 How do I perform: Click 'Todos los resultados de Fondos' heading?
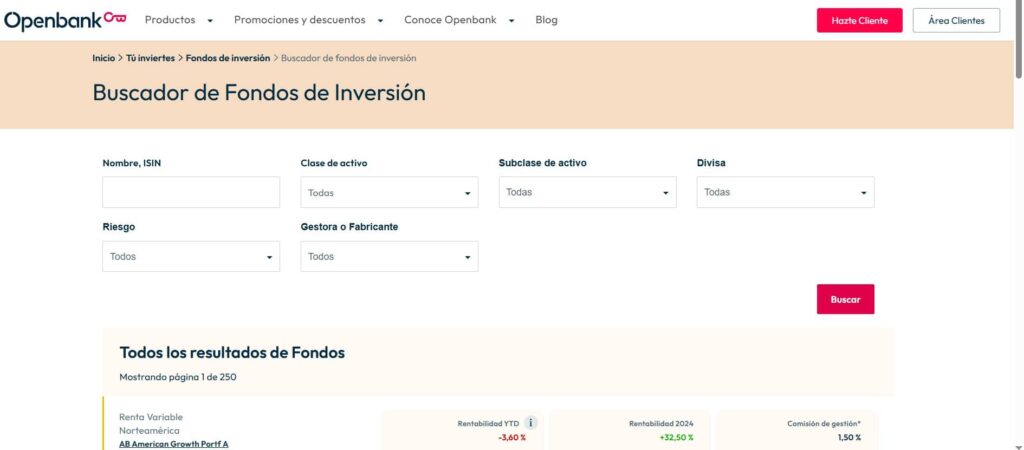[x=232, y=353]
